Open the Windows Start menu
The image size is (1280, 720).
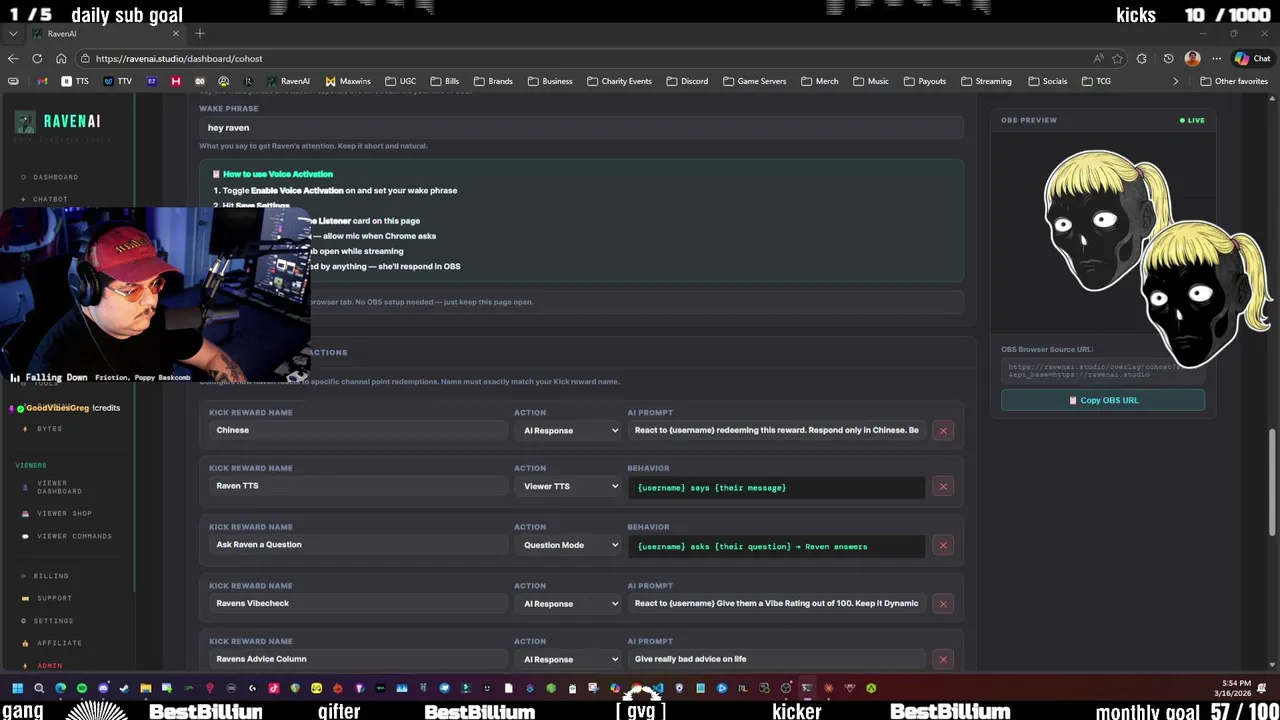click(17, 688)
